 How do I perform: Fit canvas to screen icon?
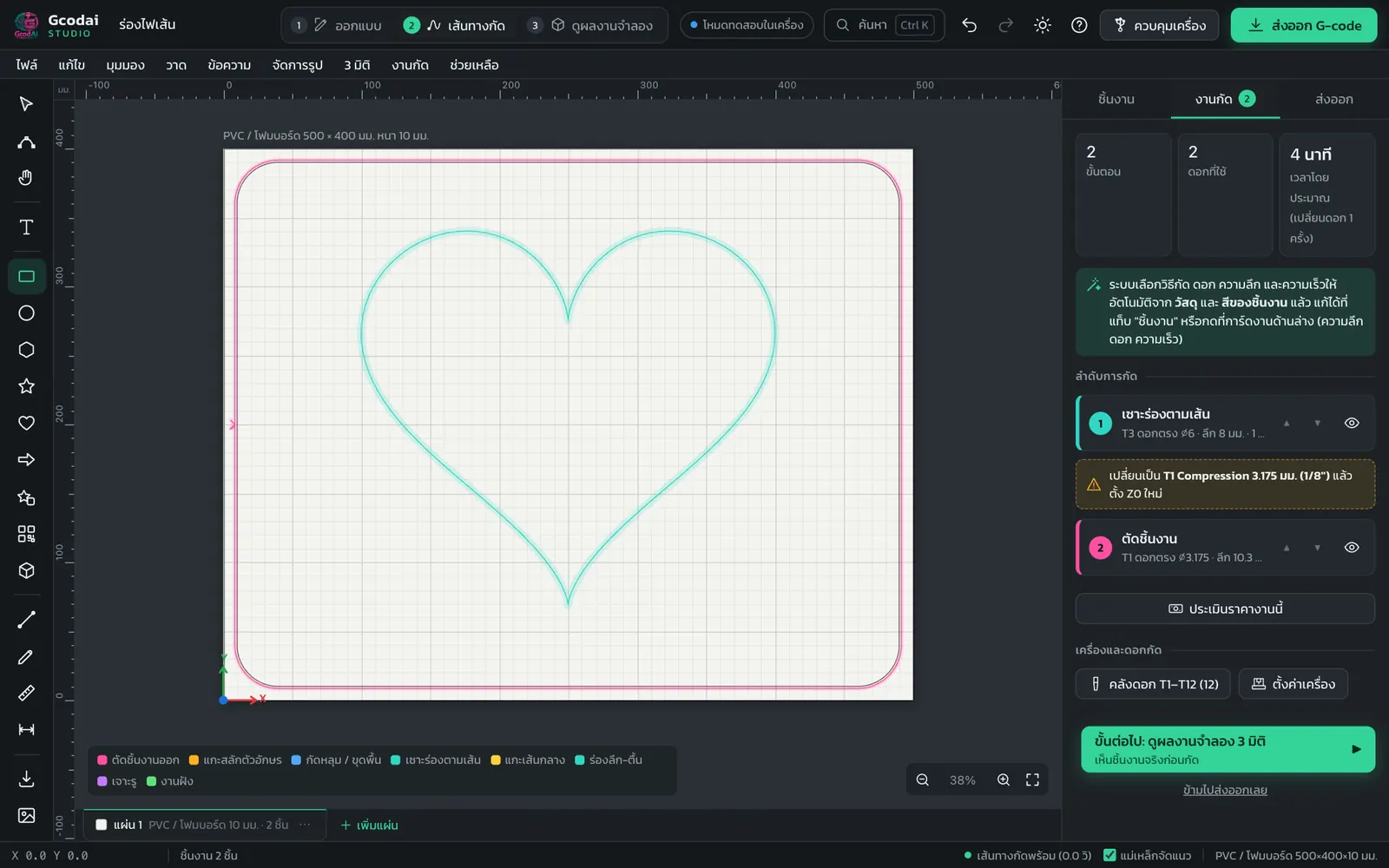pos(1032,780)
